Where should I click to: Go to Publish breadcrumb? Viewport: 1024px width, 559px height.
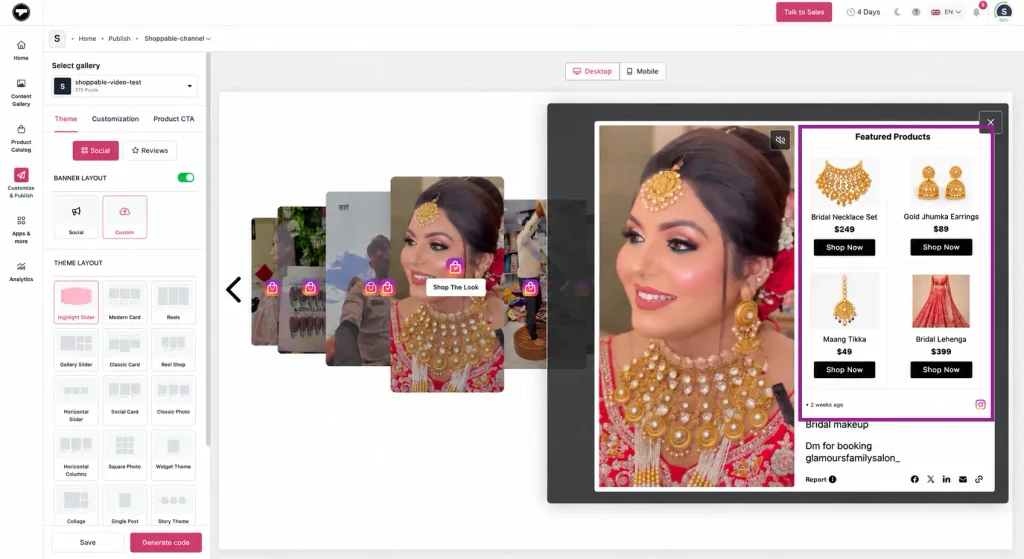(119, 39)
